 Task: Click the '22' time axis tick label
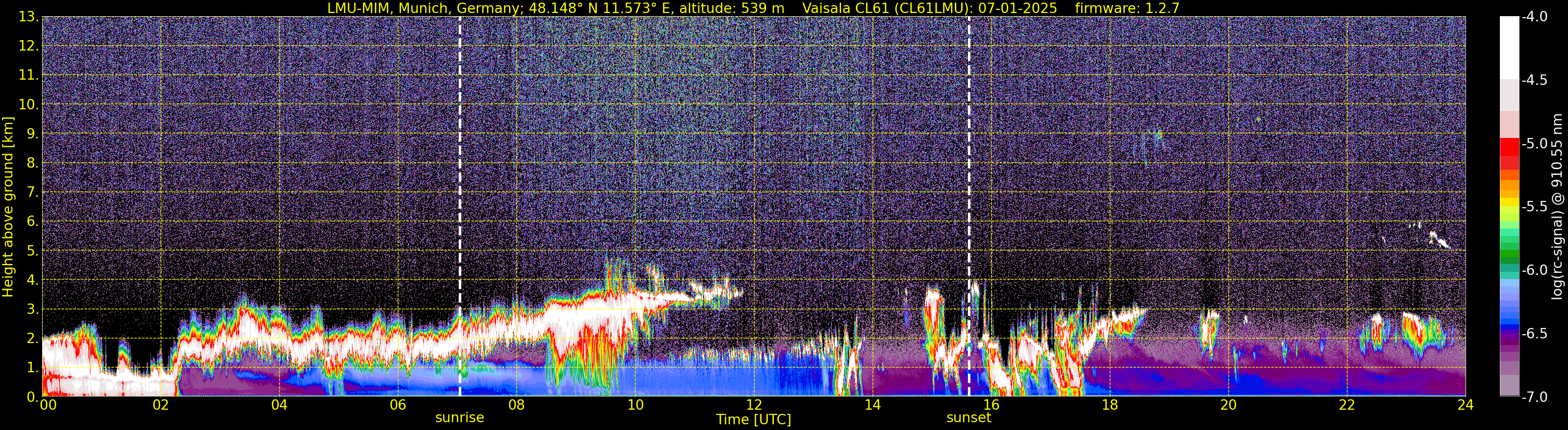tap(1347, 405)
